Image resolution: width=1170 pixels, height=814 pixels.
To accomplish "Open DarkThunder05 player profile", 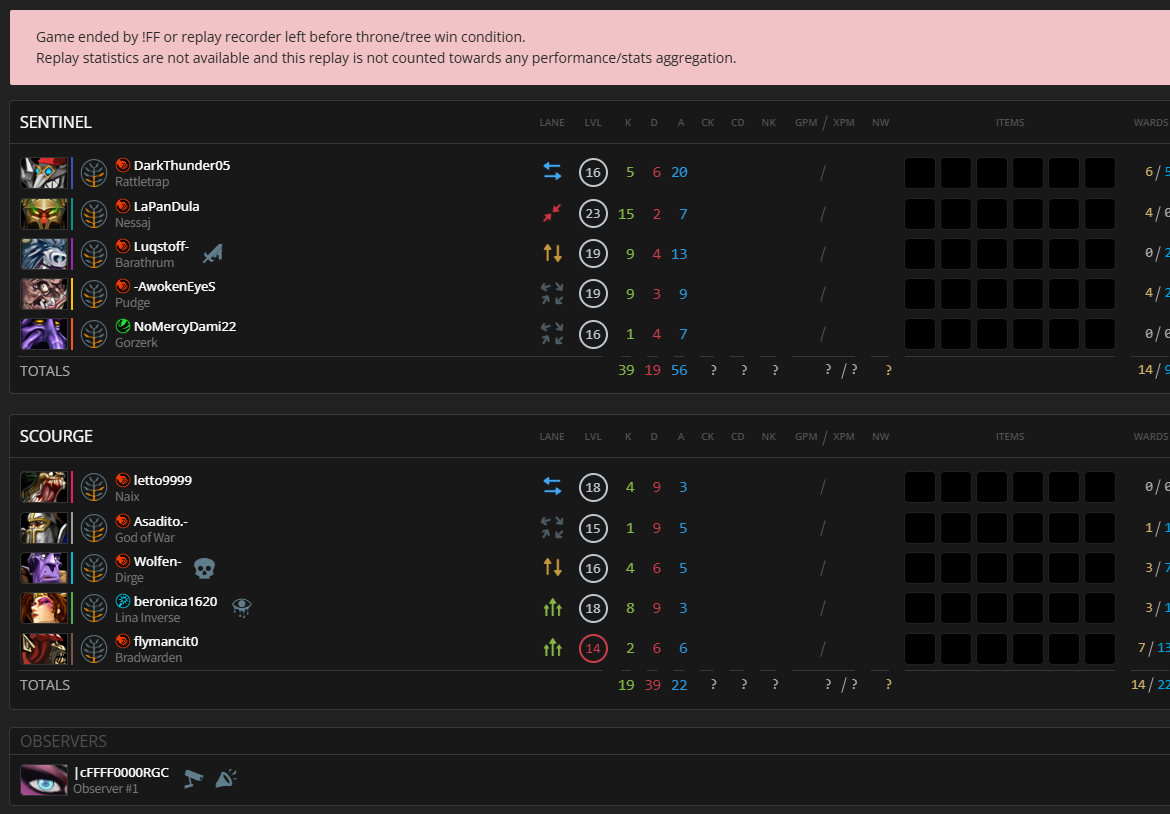I will click(181, 165).
